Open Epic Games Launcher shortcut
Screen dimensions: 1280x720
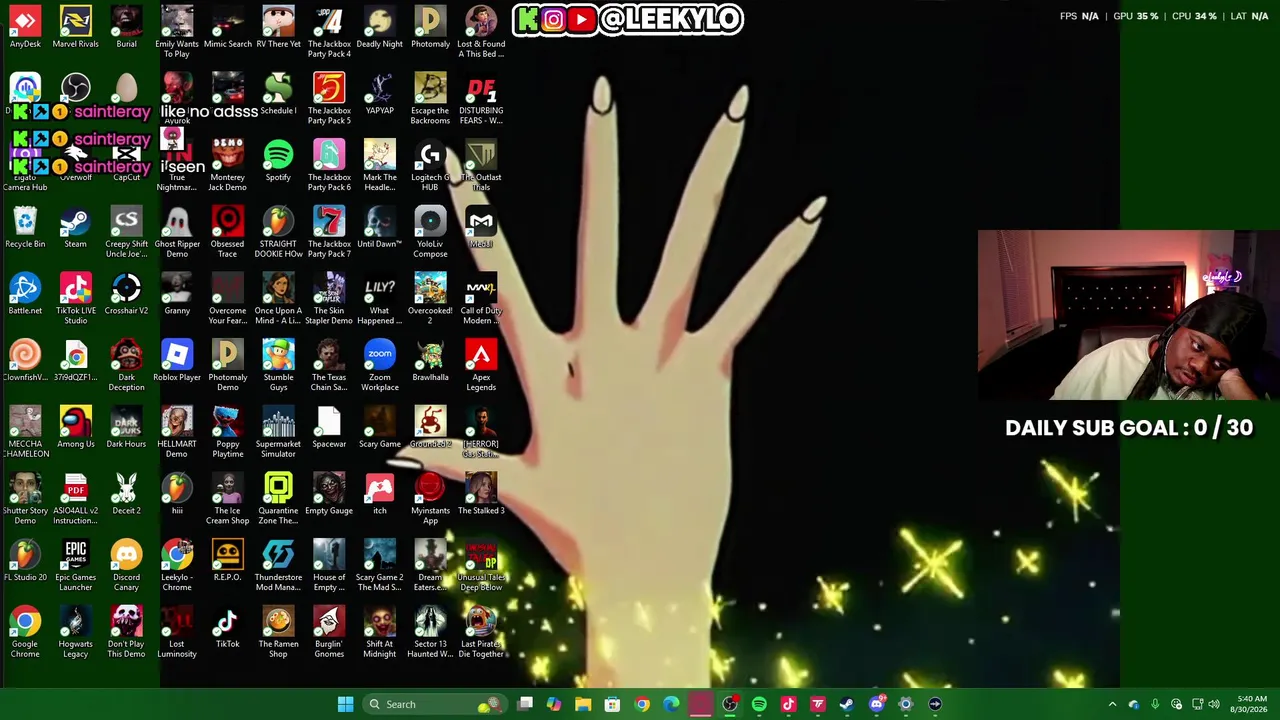point(76,566)
